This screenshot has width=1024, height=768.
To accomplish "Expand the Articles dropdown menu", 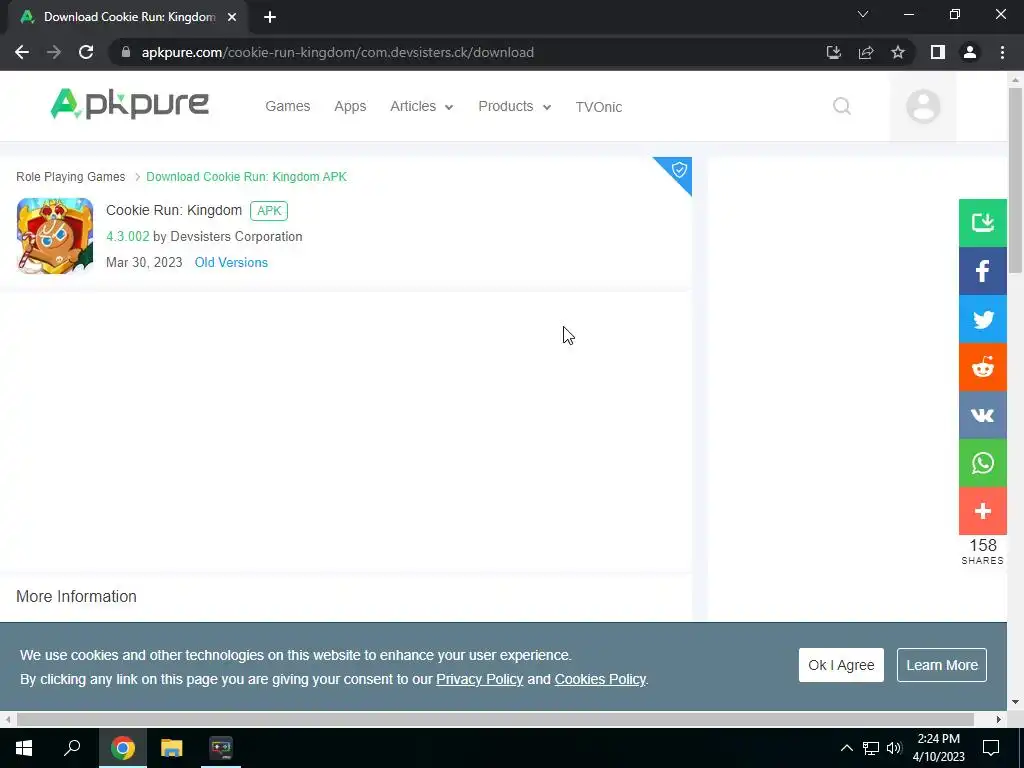I will click(x=422, y=106).
